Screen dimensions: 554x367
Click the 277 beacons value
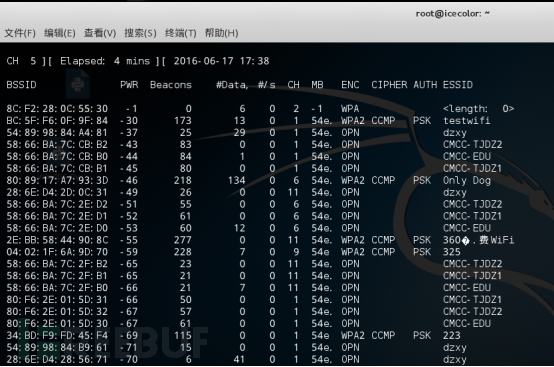pos(183,240)
